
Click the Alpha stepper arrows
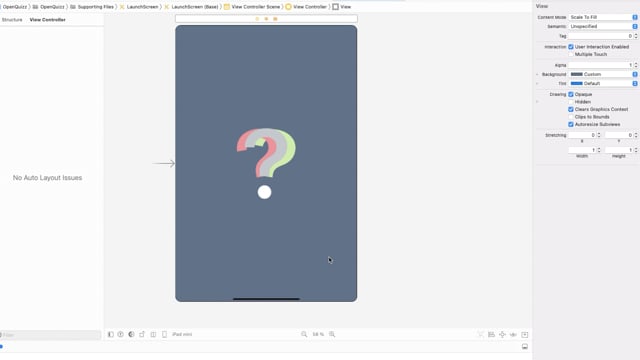(x=636, y=65)
